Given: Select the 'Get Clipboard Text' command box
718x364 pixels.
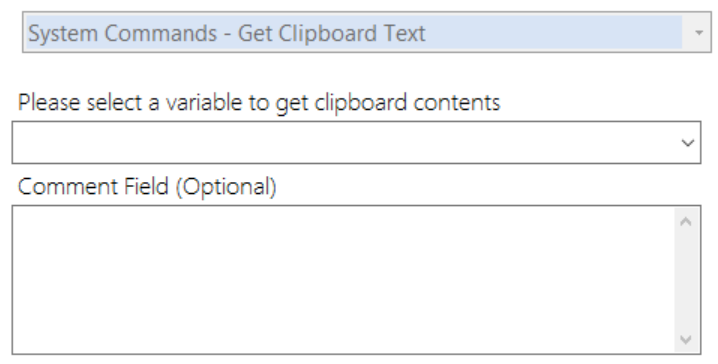Looking at the screenshot, I should pos(367,33).
